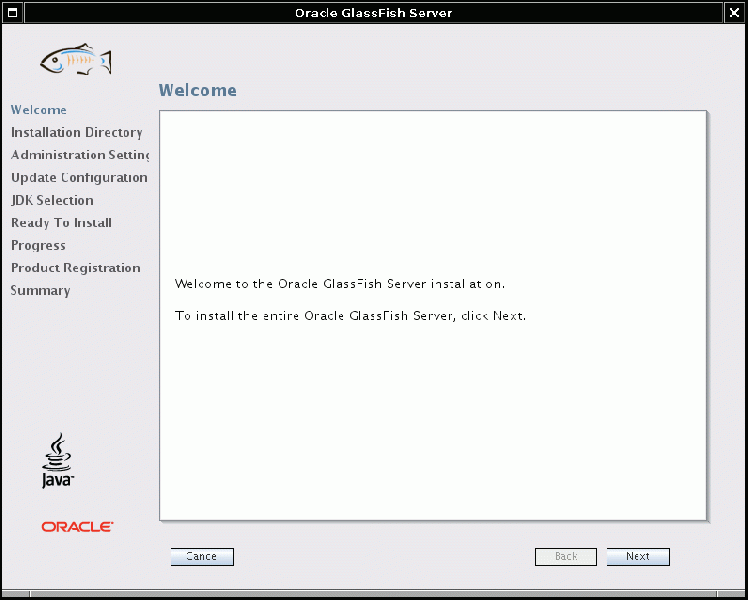Click the GlassFish fish logo
748x600 pixels.
pos(76,60)
